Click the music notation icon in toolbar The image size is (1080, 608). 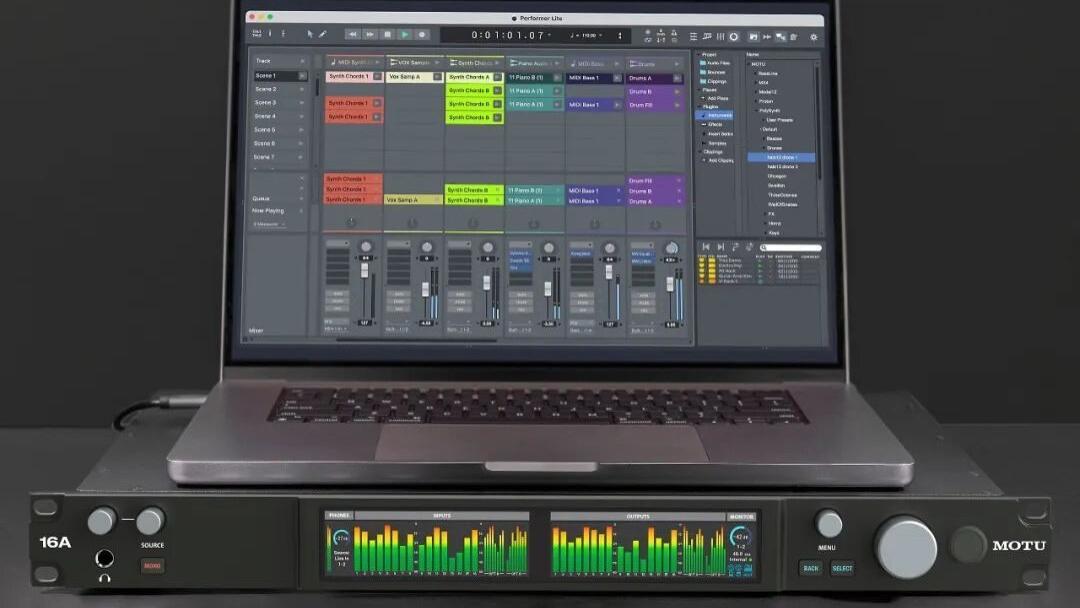click(707, 36)
